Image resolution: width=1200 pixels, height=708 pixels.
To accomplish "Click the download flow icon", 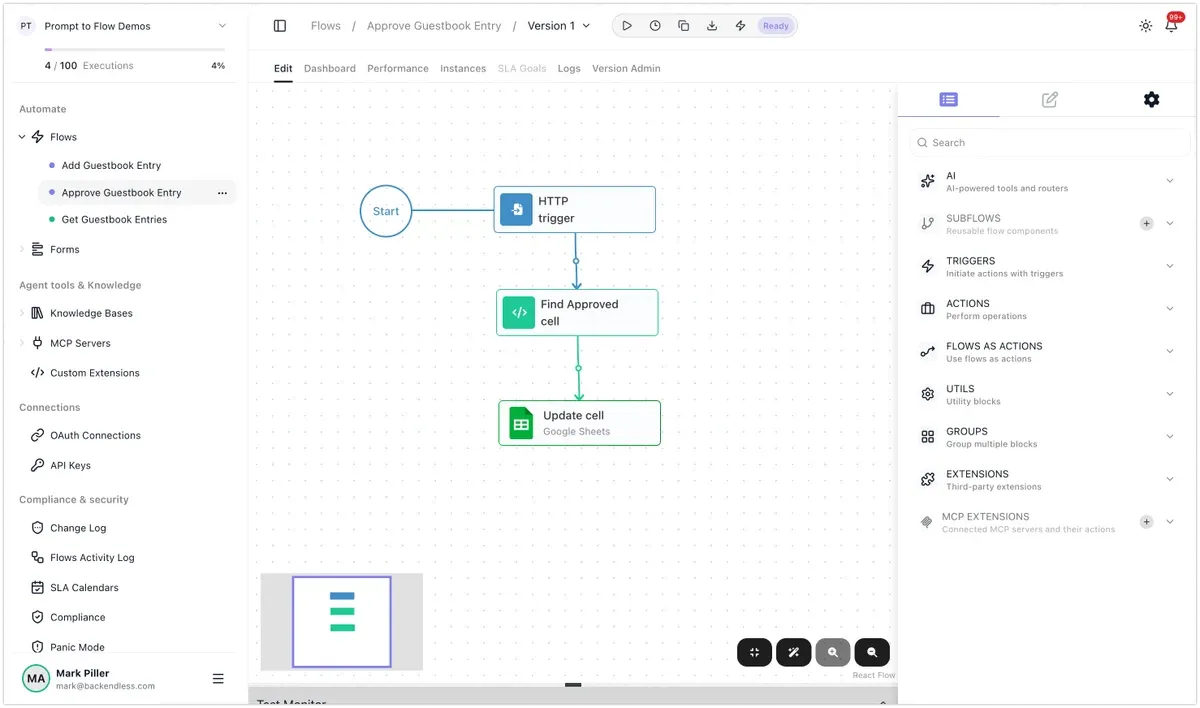I will 712,26.
